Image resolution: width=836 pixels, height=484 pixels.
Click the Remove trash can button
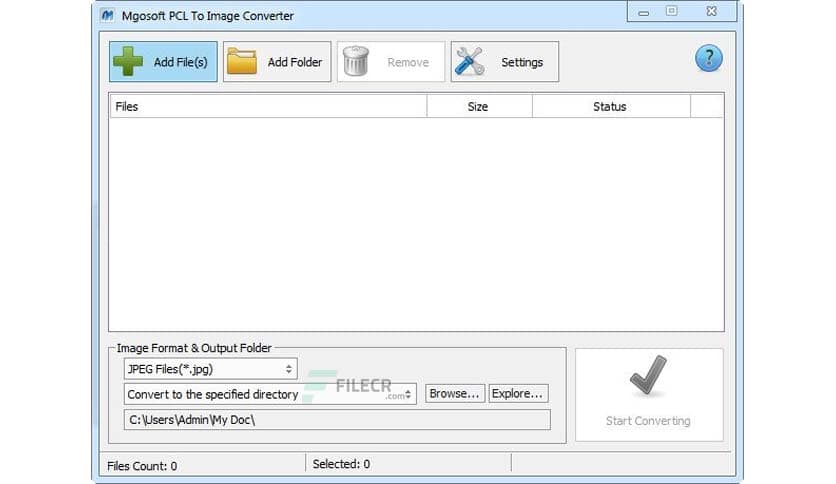point(391,62)
